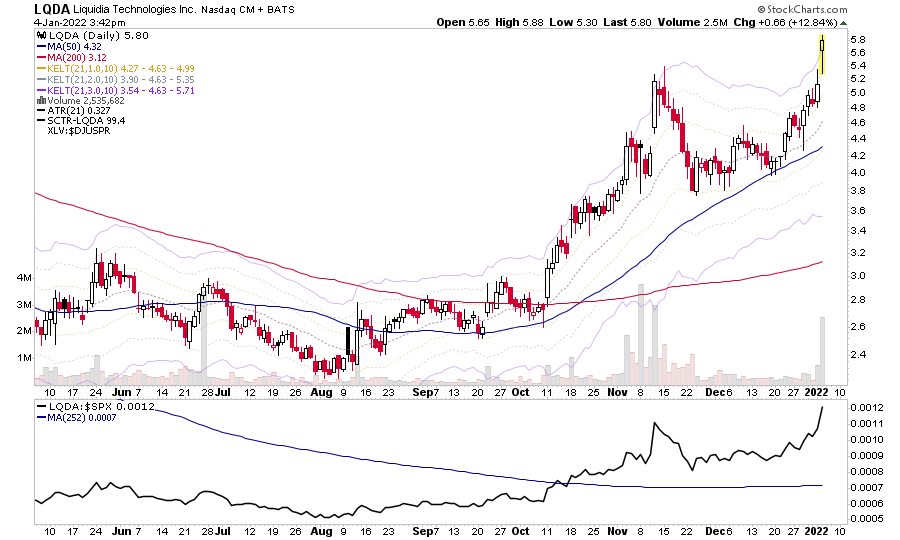Click the High 5.88 value

pyautogui.click(x=519, y=22)
